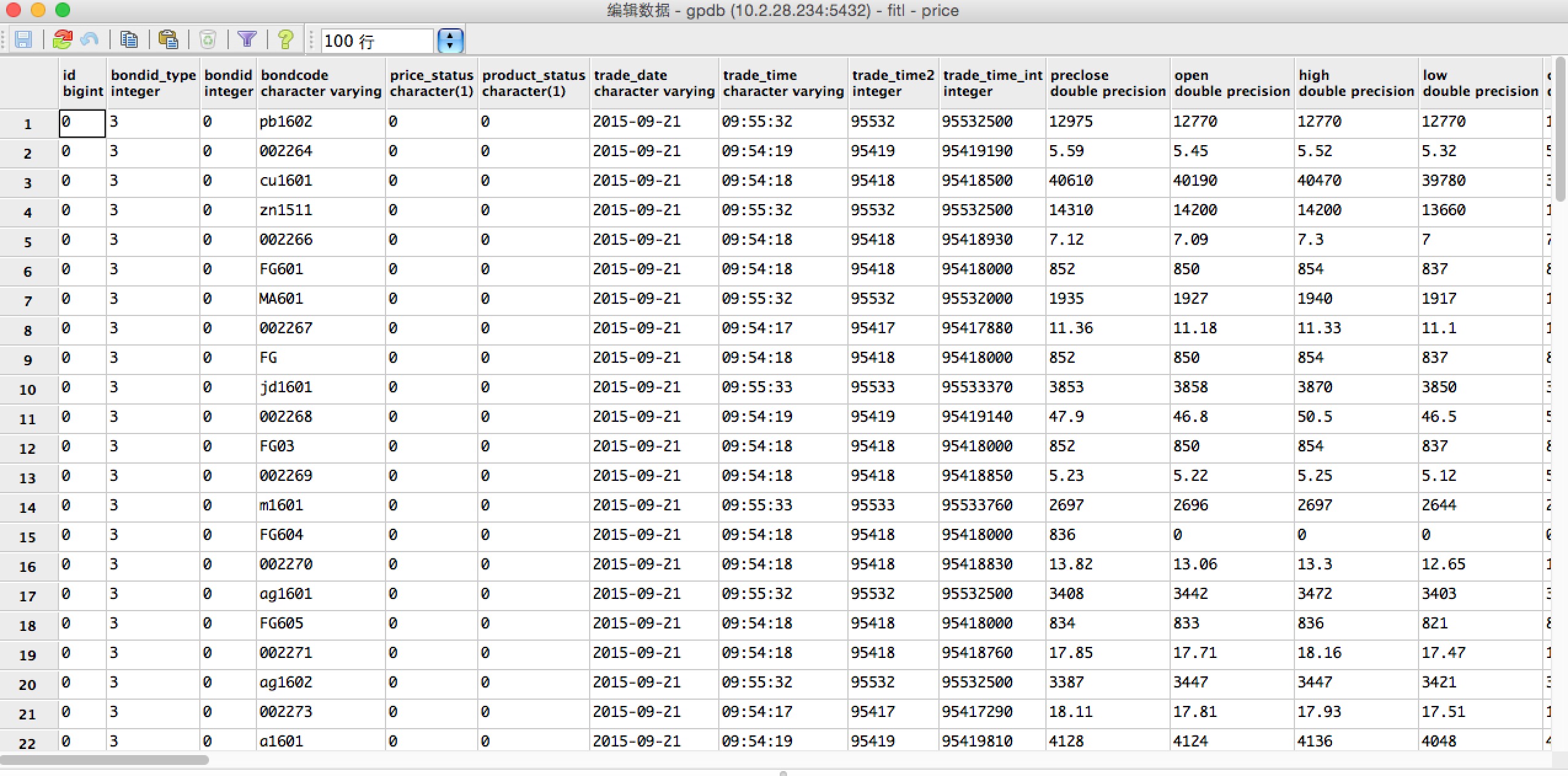Select the bondid_type column header

(153, 84)
